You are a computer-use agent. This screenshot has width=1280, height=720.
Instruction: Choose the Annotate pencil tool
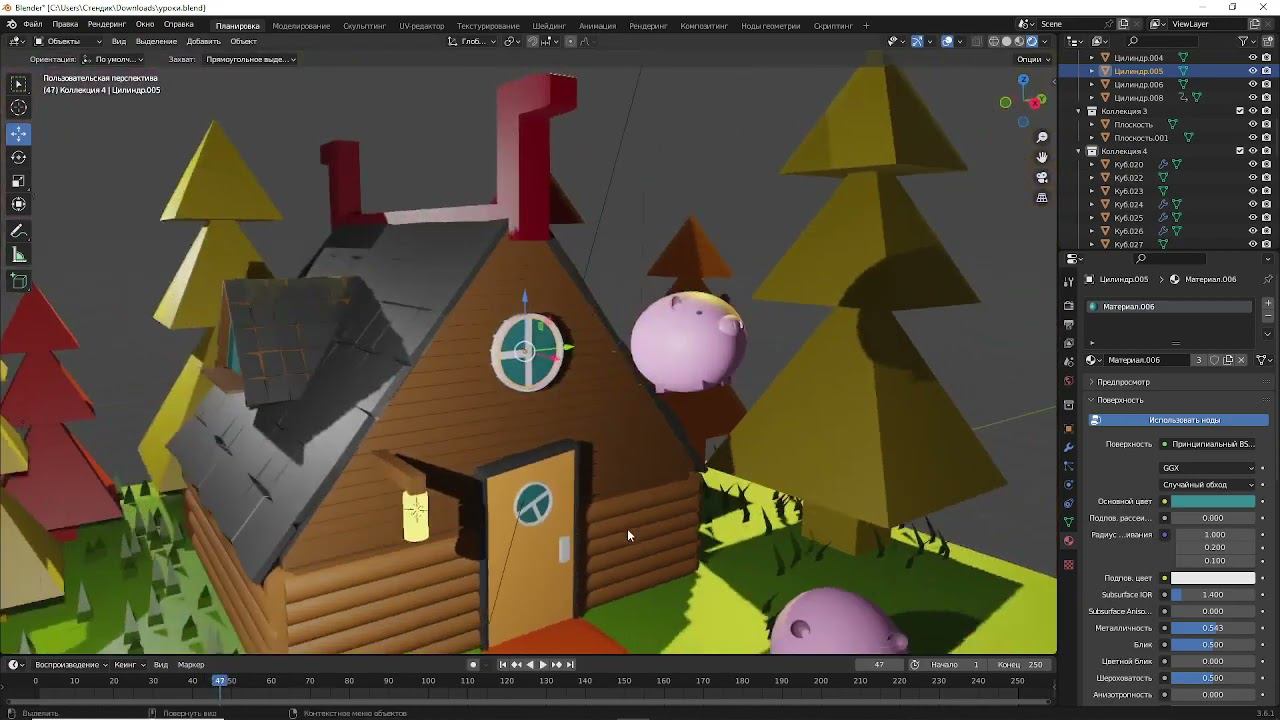click(19, 231)
